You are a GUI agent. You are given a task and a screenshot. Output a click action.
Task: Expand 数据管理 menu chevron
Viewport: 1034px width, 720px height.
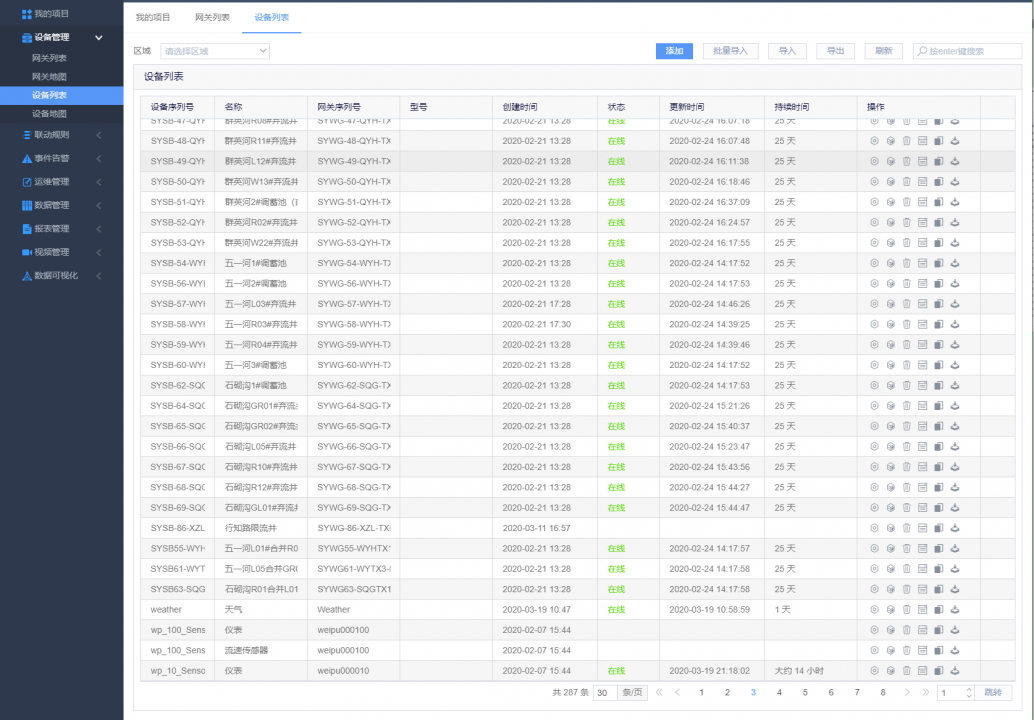click(99, 205)
